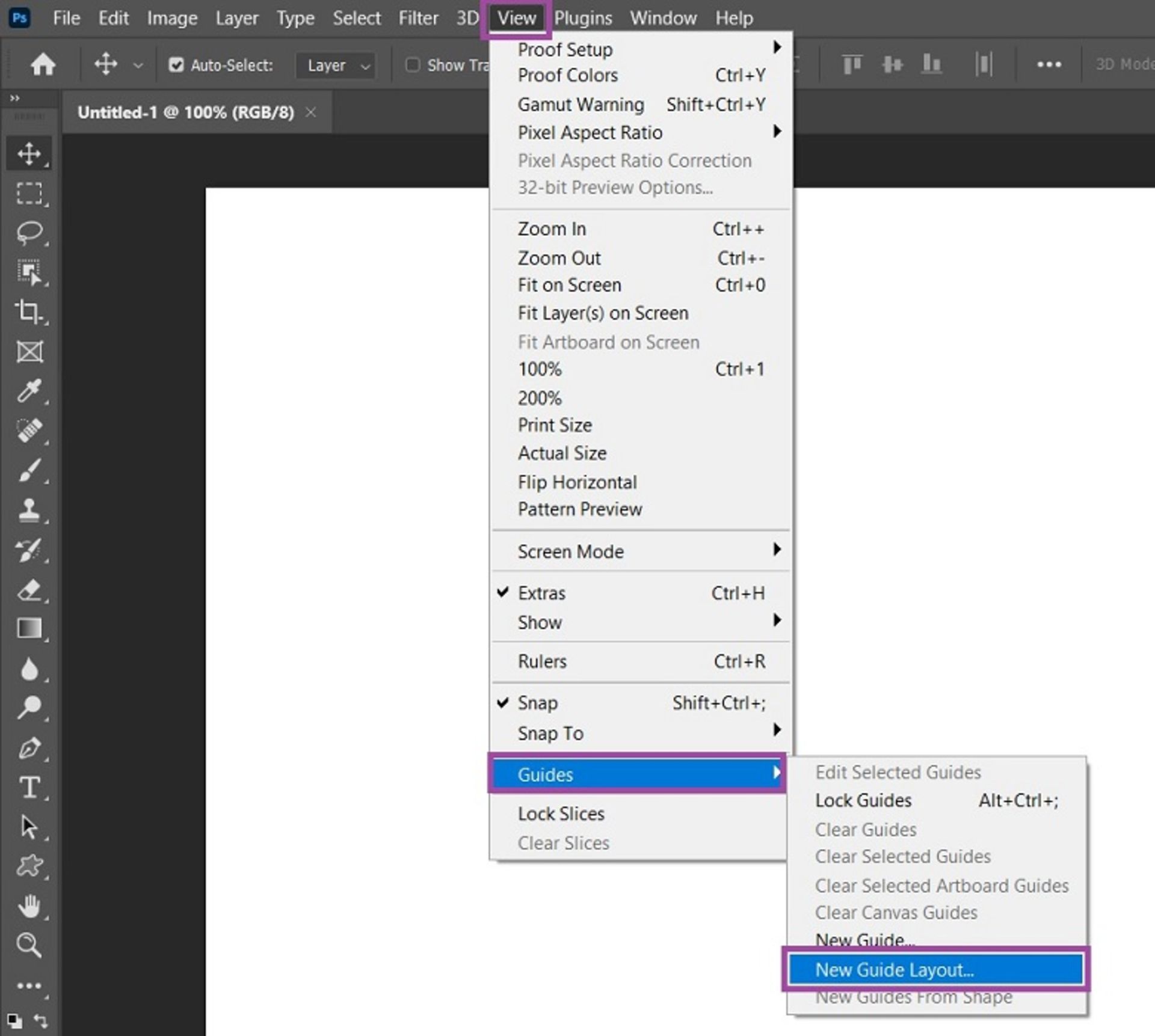This screenshot has width=1155, height=1036.
Task: Disable Snap in the View menu
Action: [x=537, y=703]
